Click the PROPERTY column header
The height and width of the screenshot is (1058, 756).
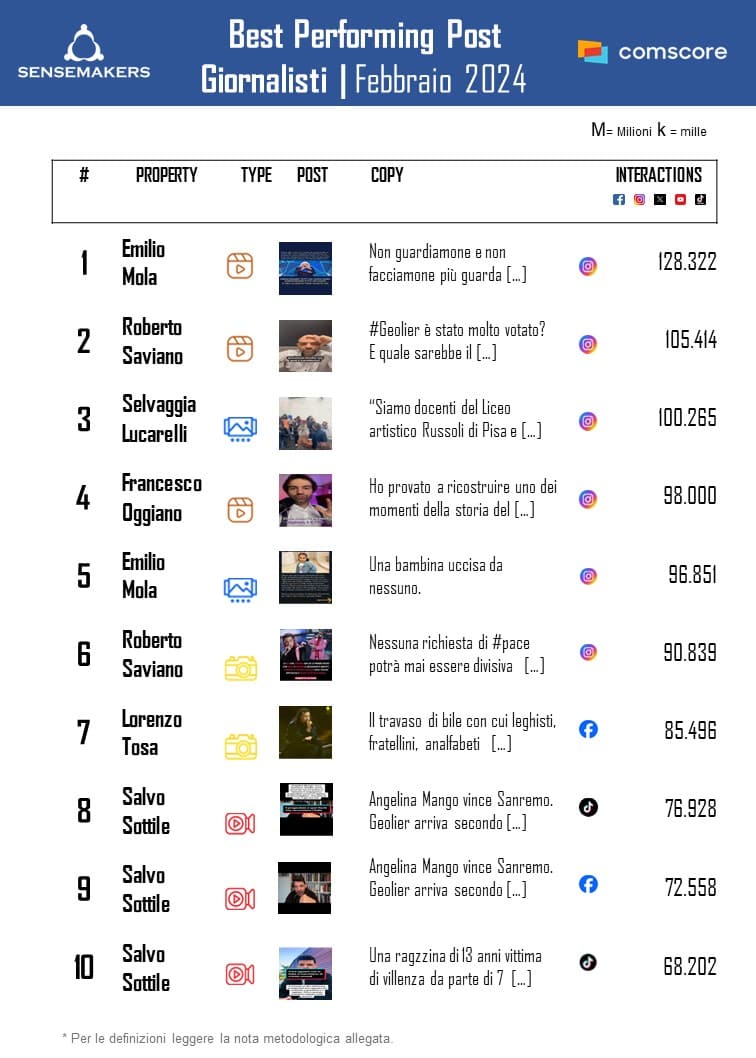[x=166, y=175]
